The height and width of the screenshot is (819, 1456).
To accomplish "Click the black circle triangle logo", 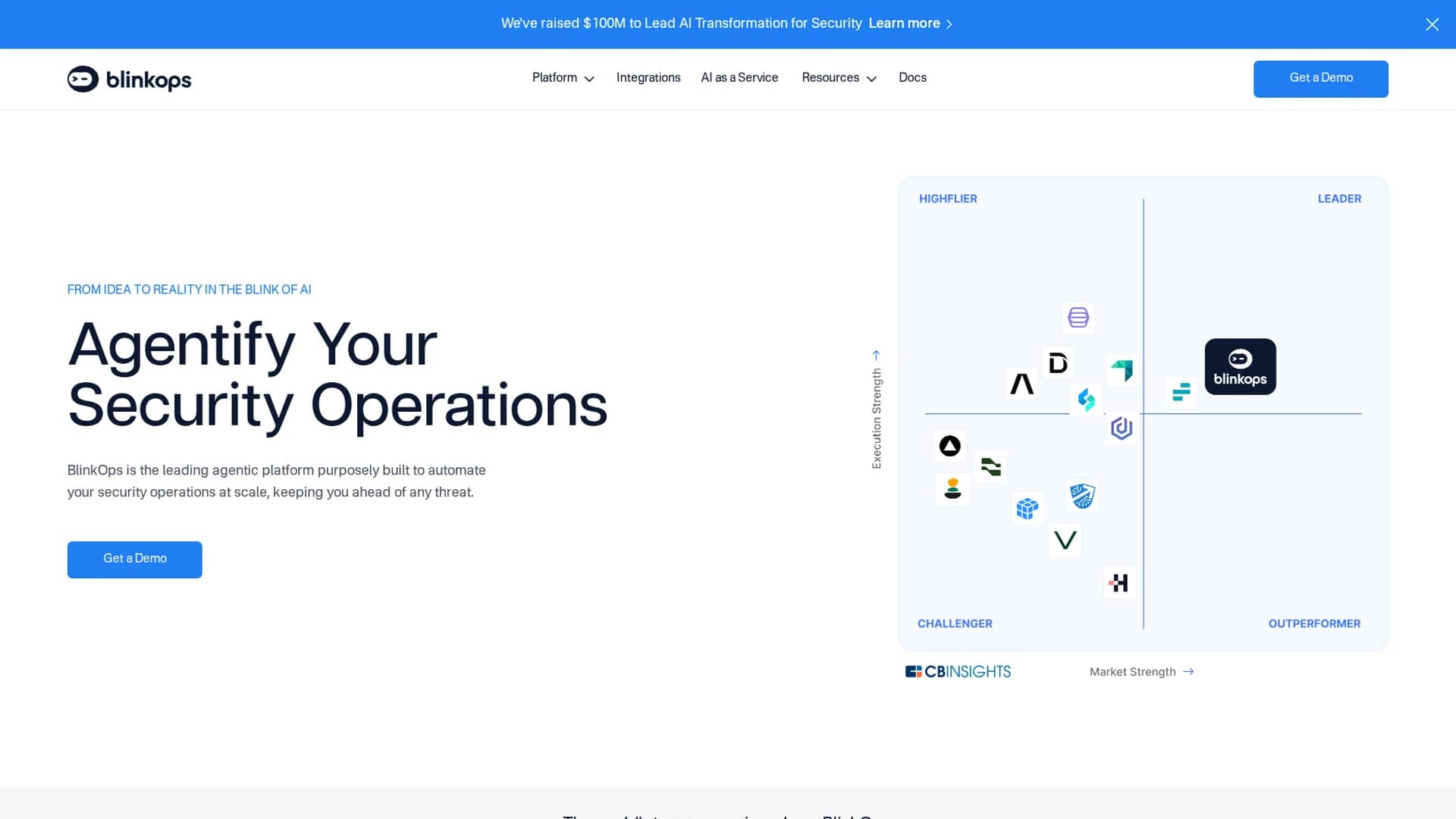I will click(949, 446).
